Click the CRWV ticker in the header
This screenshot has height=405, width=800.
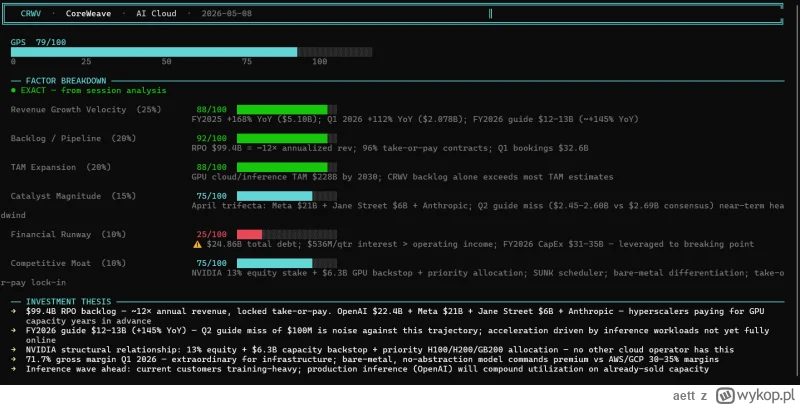(31, 13)
